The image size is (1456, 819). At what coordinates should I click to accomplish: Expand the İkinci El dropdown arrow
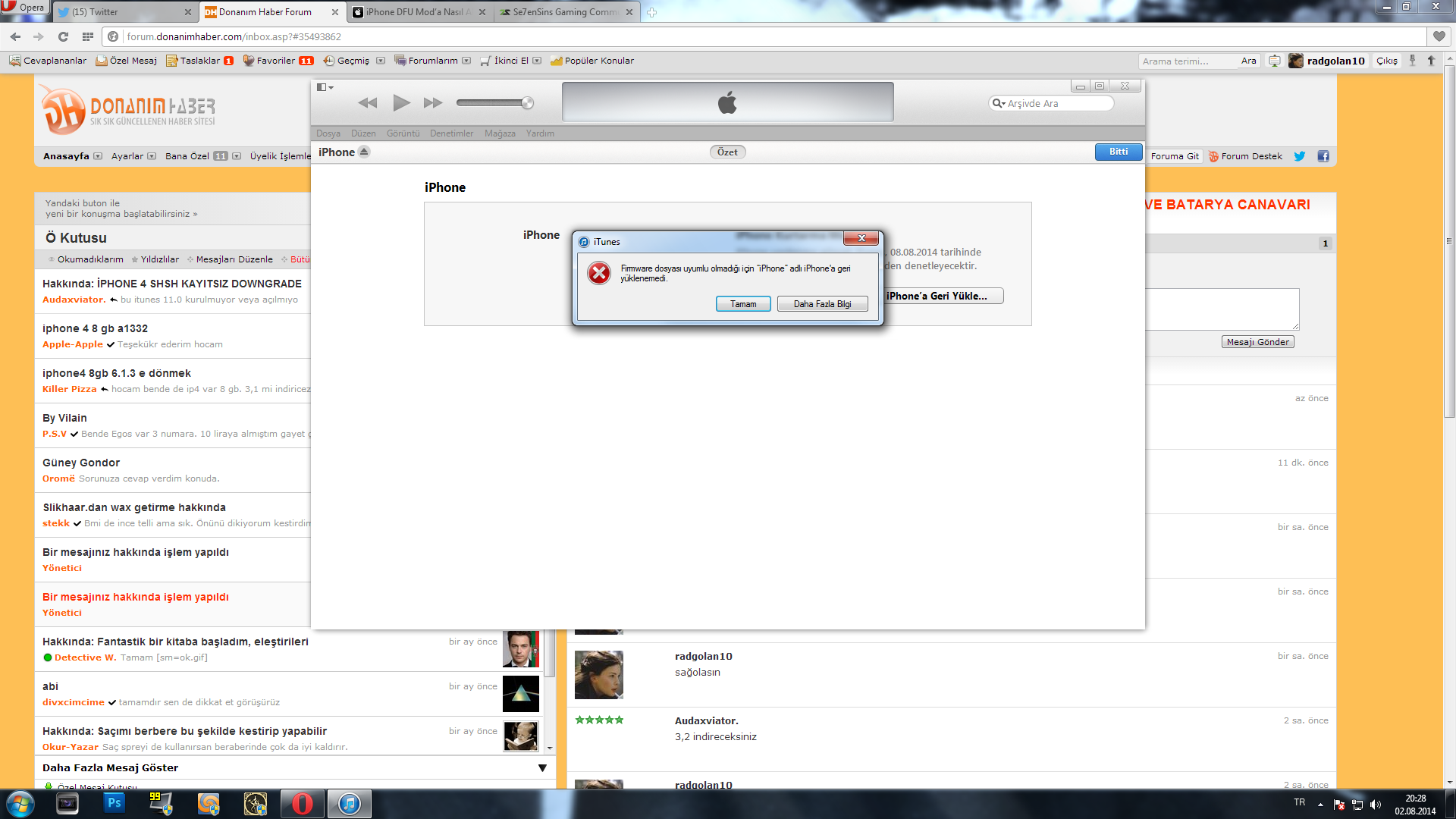(x=537, y=61)
